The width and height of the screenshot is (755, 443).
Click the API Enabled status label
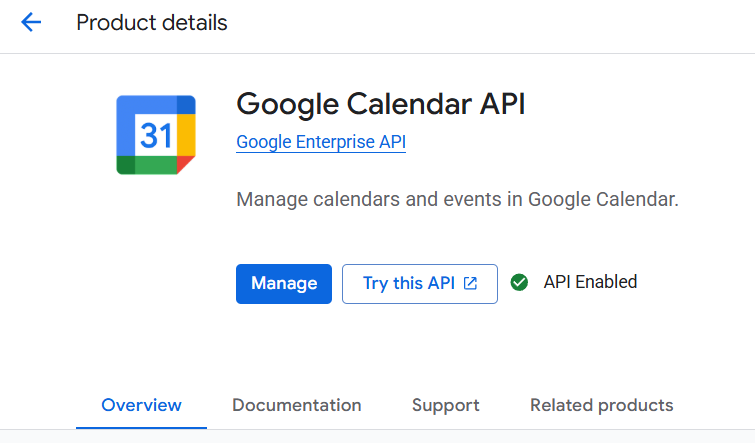click(x=590, y=282)
